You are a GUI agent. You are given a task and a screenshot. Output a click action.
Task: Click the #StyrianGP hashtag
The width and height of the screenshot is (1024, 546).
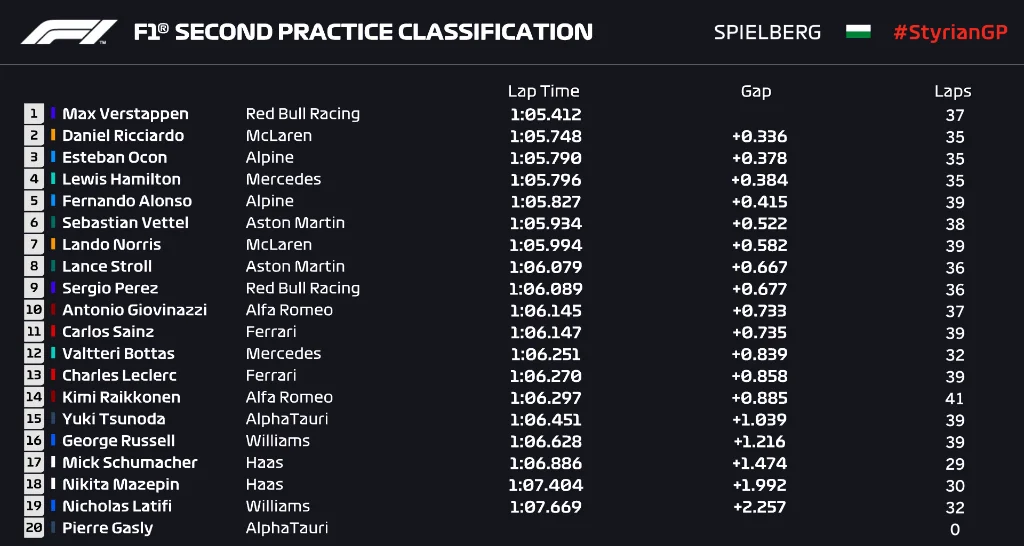[x=950, y=32]
